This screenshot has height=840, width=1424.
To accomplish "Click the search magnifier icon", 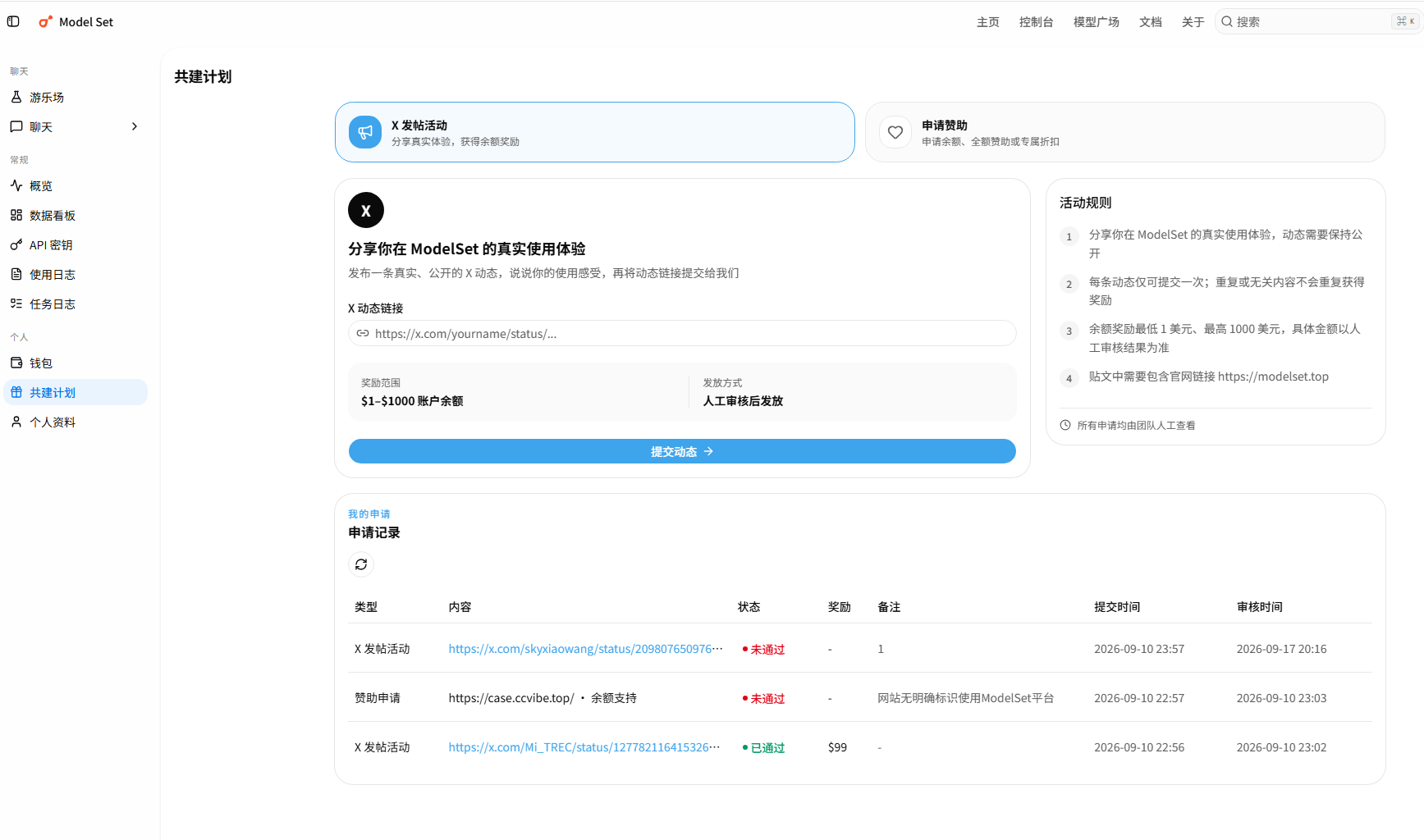I will (x=1227, y=21).
